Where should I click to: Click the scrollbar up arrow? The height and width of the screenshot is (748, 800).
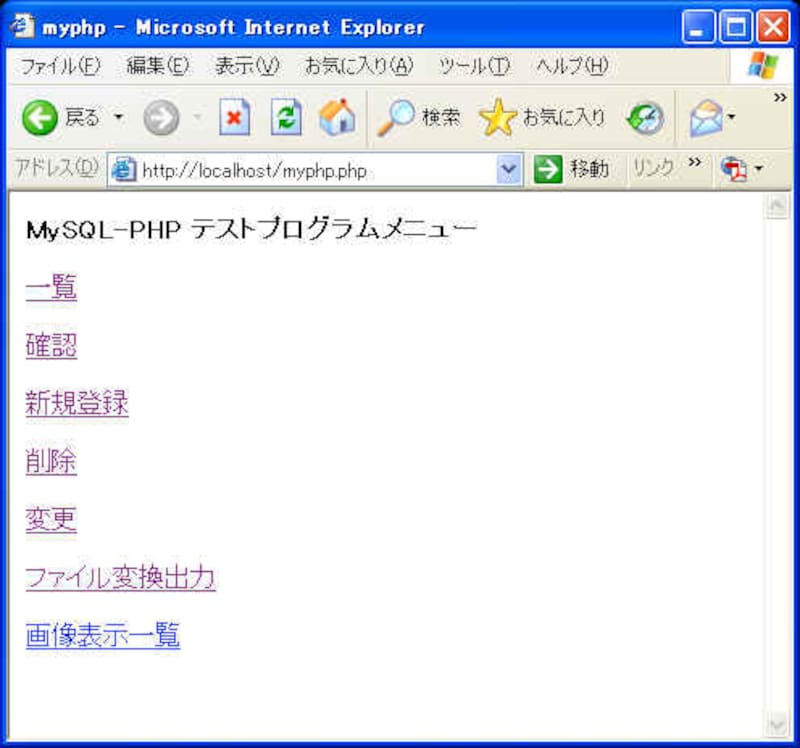pos(777,206)
